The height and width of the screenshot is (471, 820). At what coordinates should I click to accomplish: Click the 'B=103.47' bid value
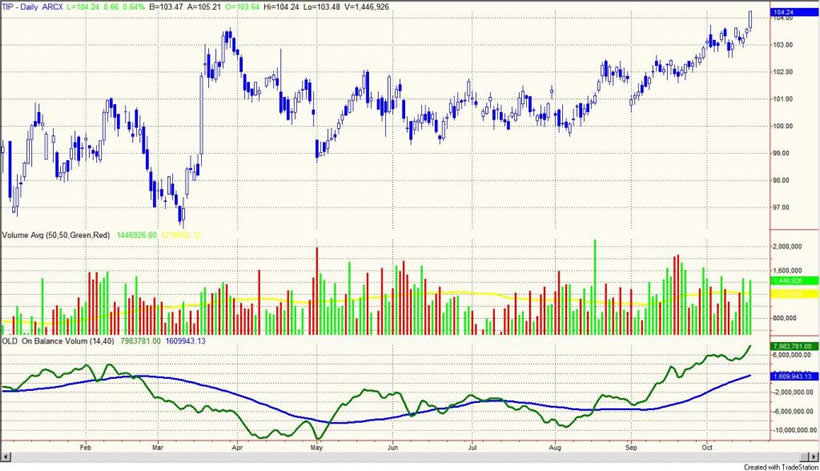[x=166, y=7]
